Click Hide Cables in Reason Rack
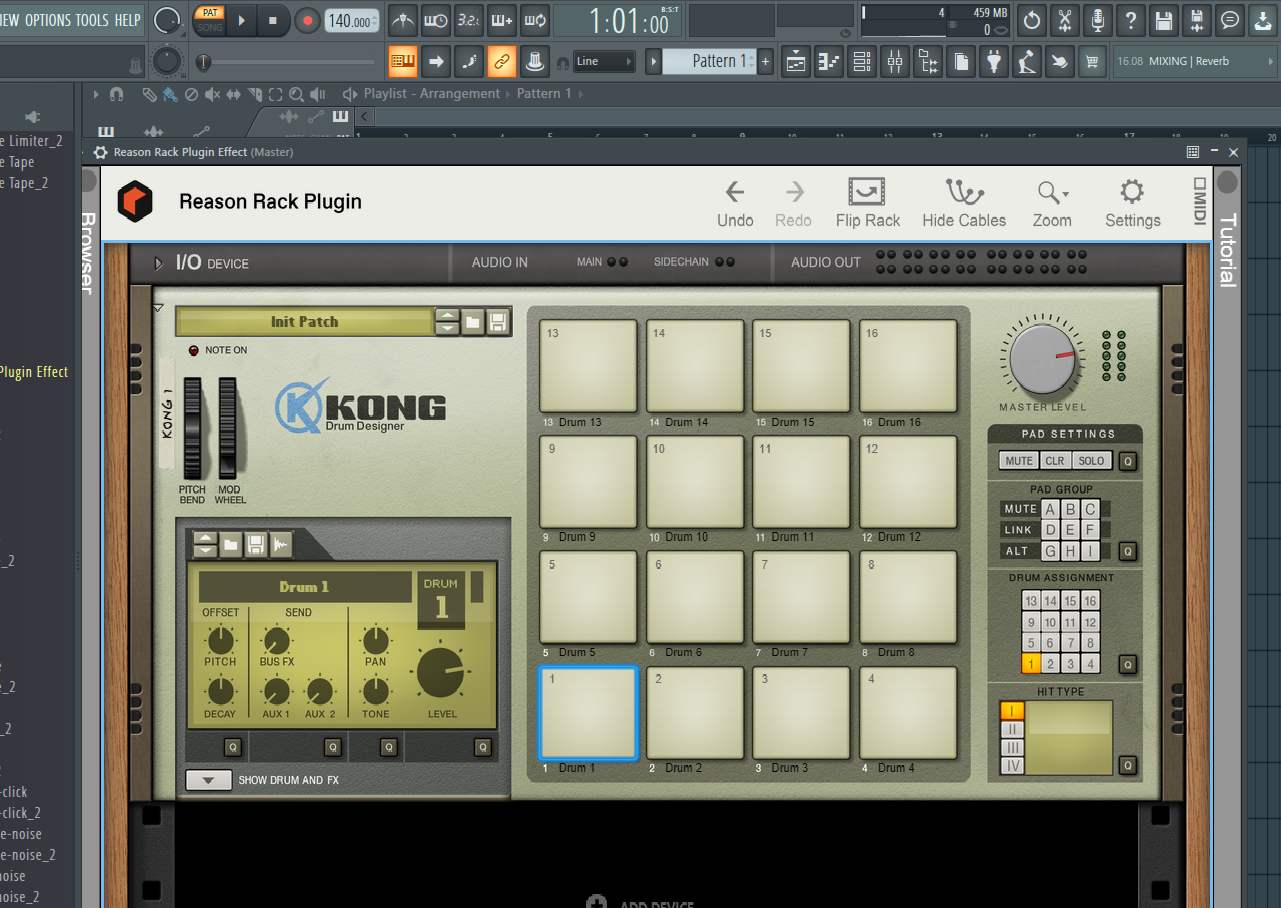1281x908 pixels. [x=964, y=203]
